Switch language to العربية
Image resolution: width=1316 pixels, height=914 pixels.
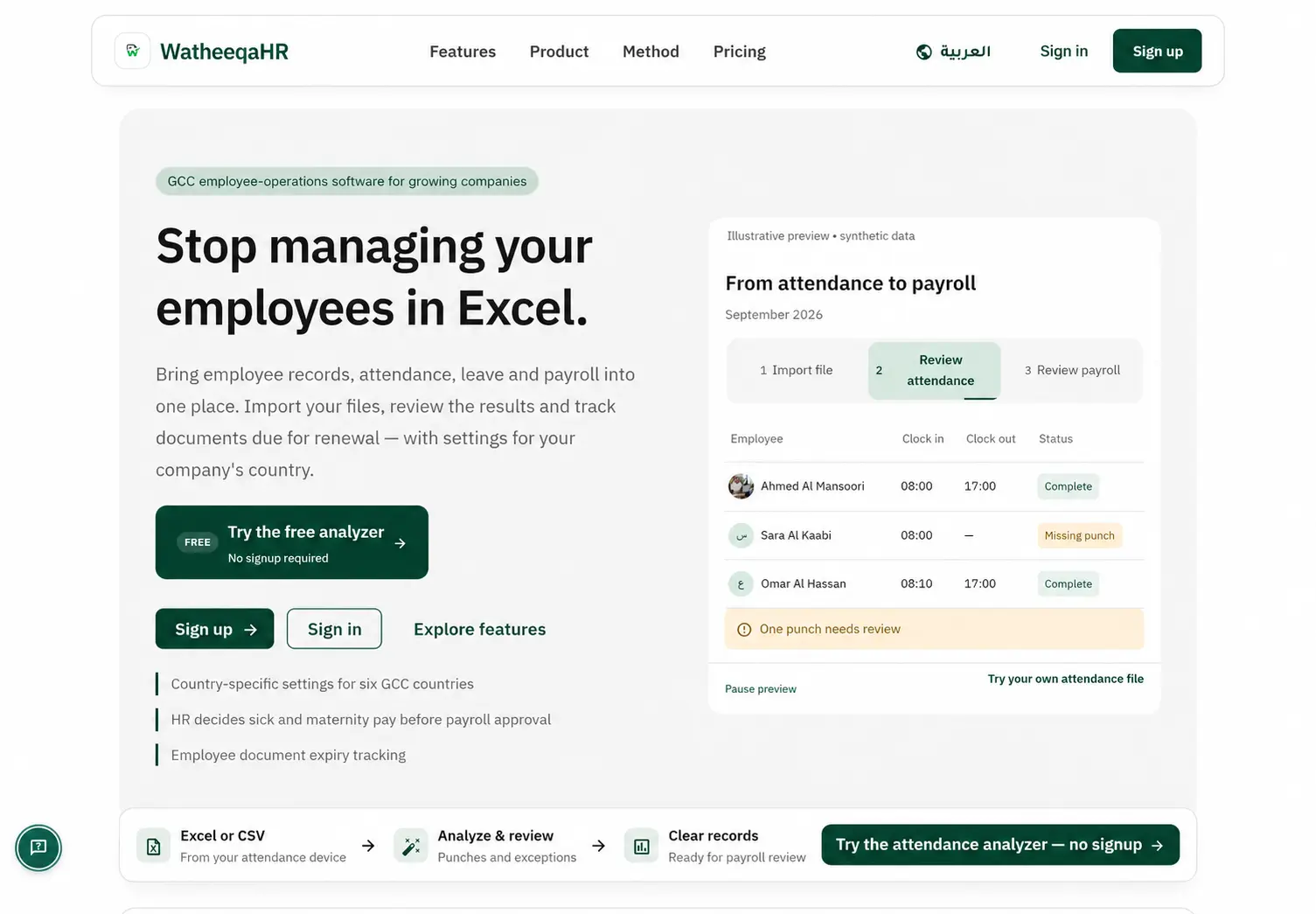[x=953, y=52]
